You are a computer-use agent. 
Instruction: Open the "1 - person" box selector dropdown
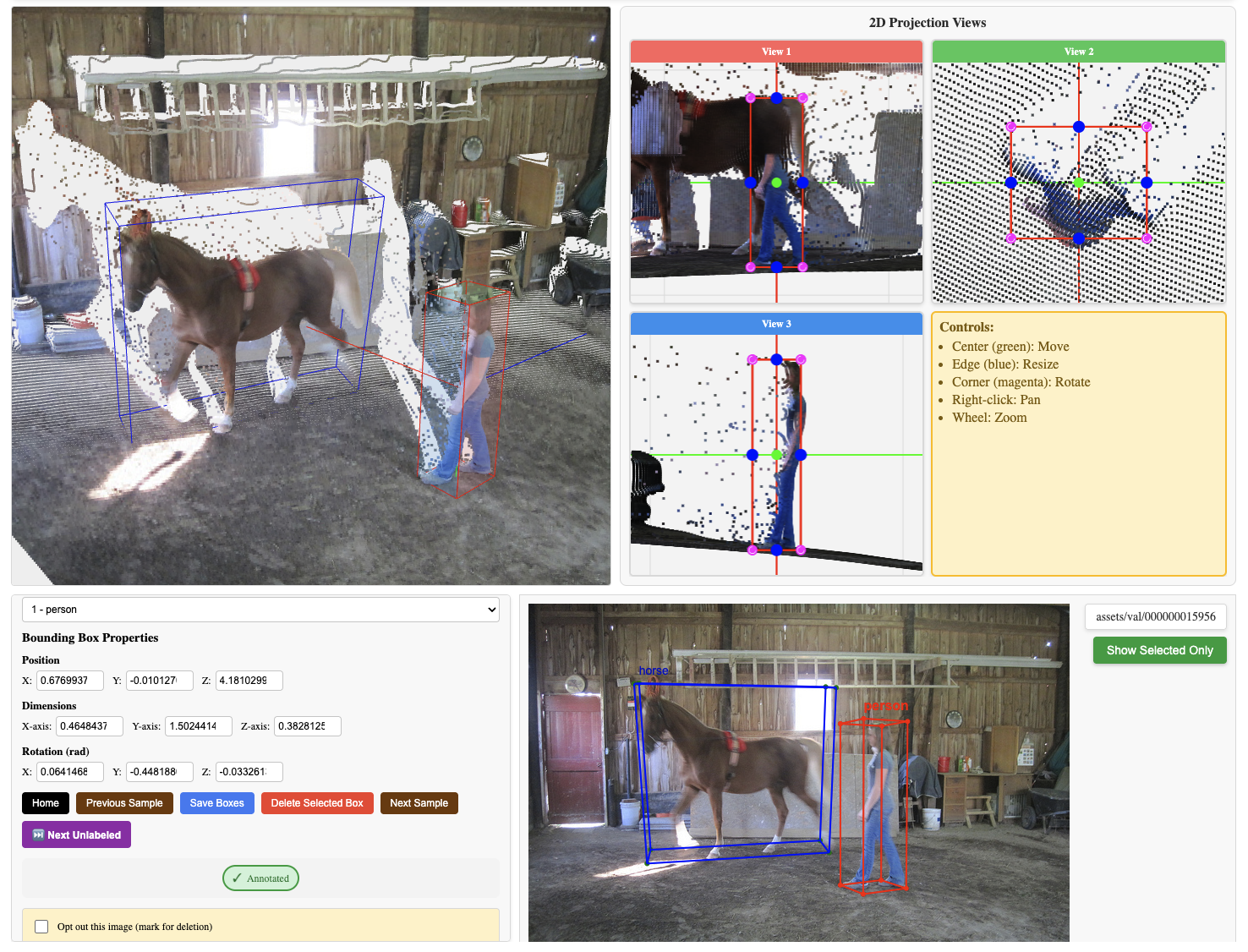tap(260, 610)
